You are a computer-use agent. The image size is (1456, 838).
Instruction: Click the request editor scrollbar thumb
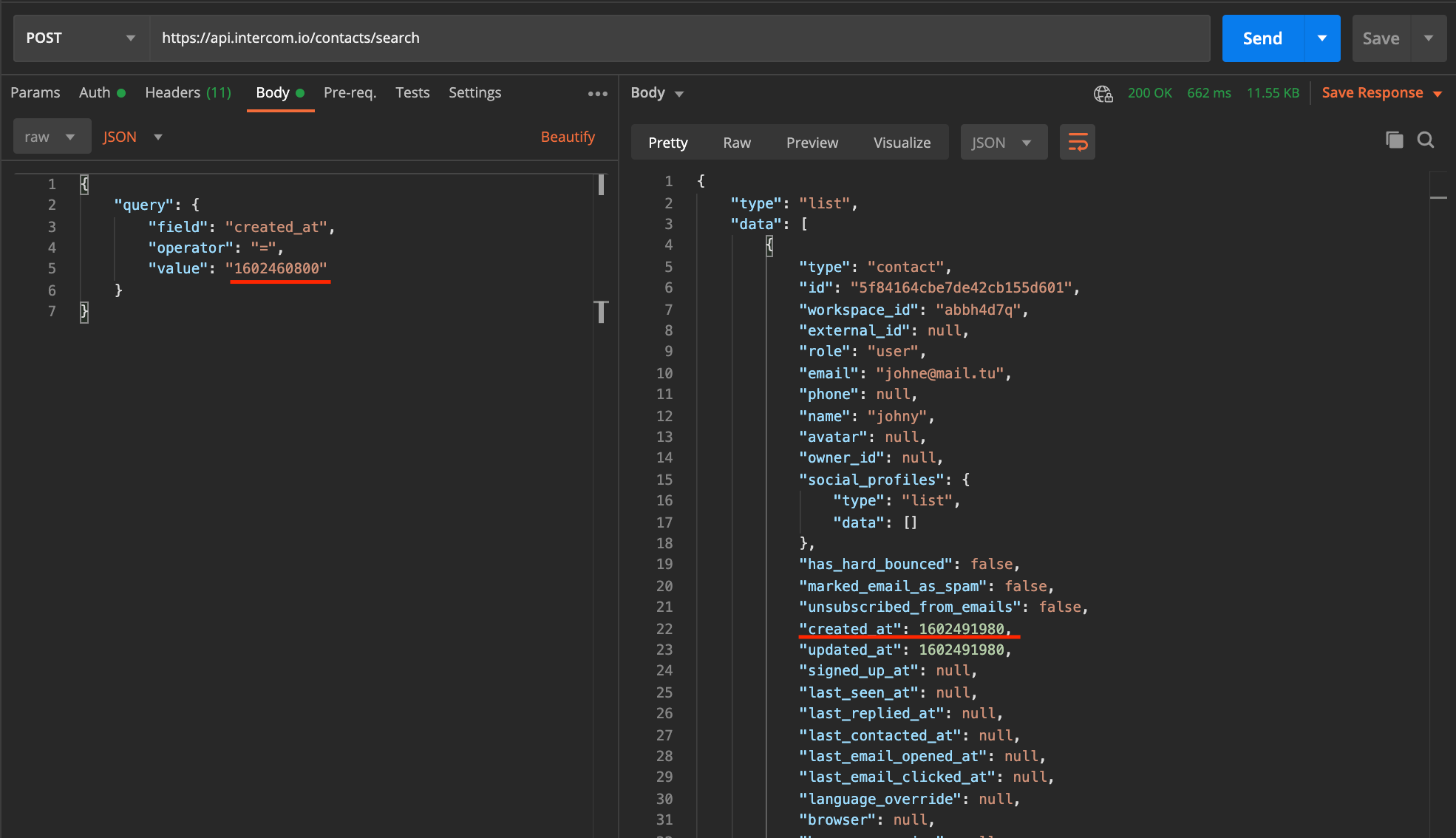(x=601, y=185)
